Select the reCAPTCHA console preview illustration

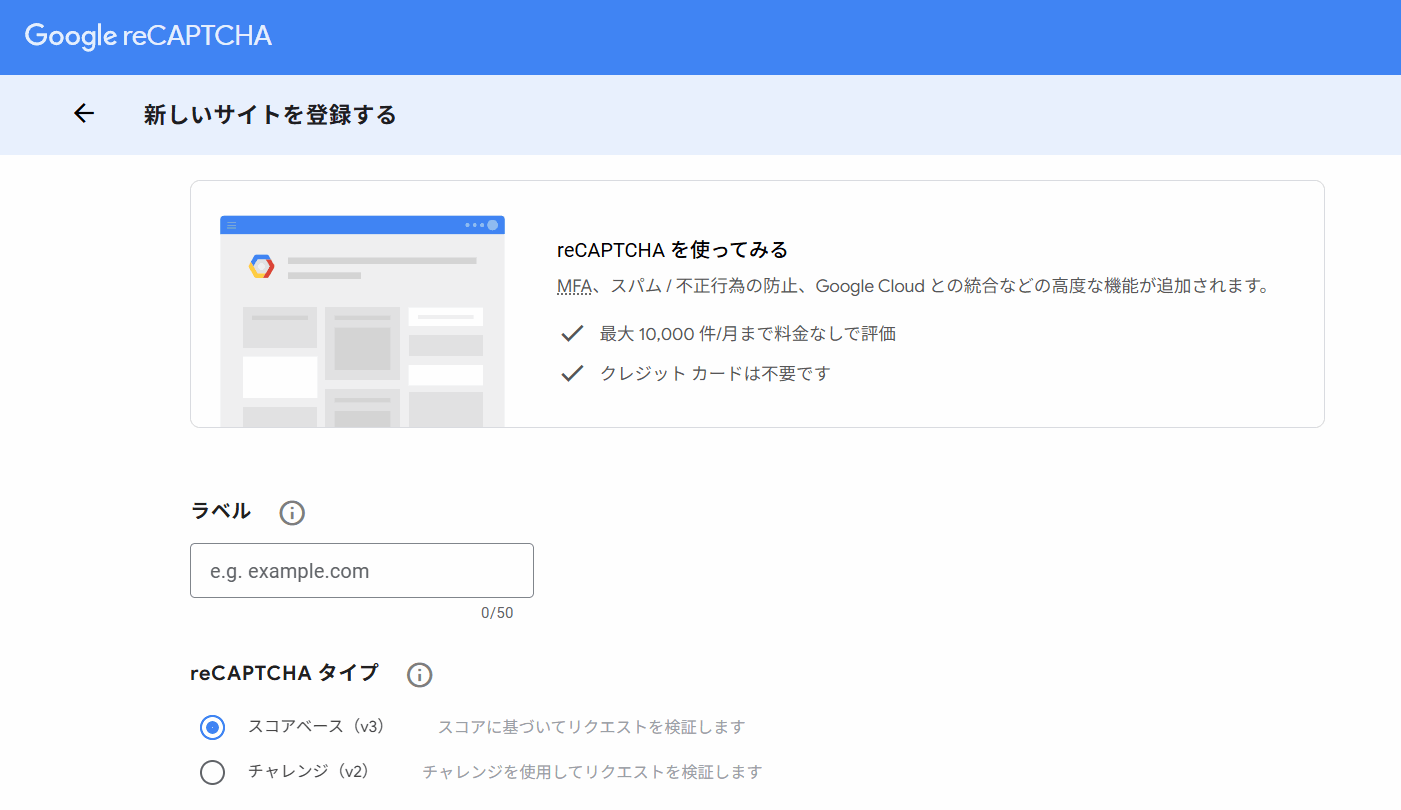(x=362, y=321)
